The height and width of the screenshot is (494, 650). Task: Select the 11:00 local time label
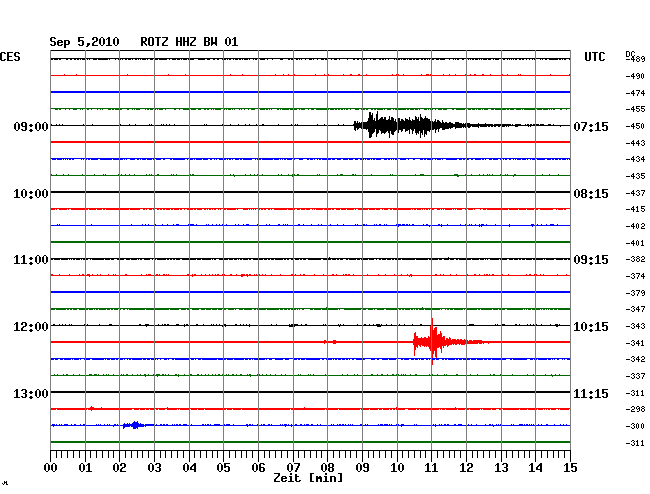click(31, 260)
